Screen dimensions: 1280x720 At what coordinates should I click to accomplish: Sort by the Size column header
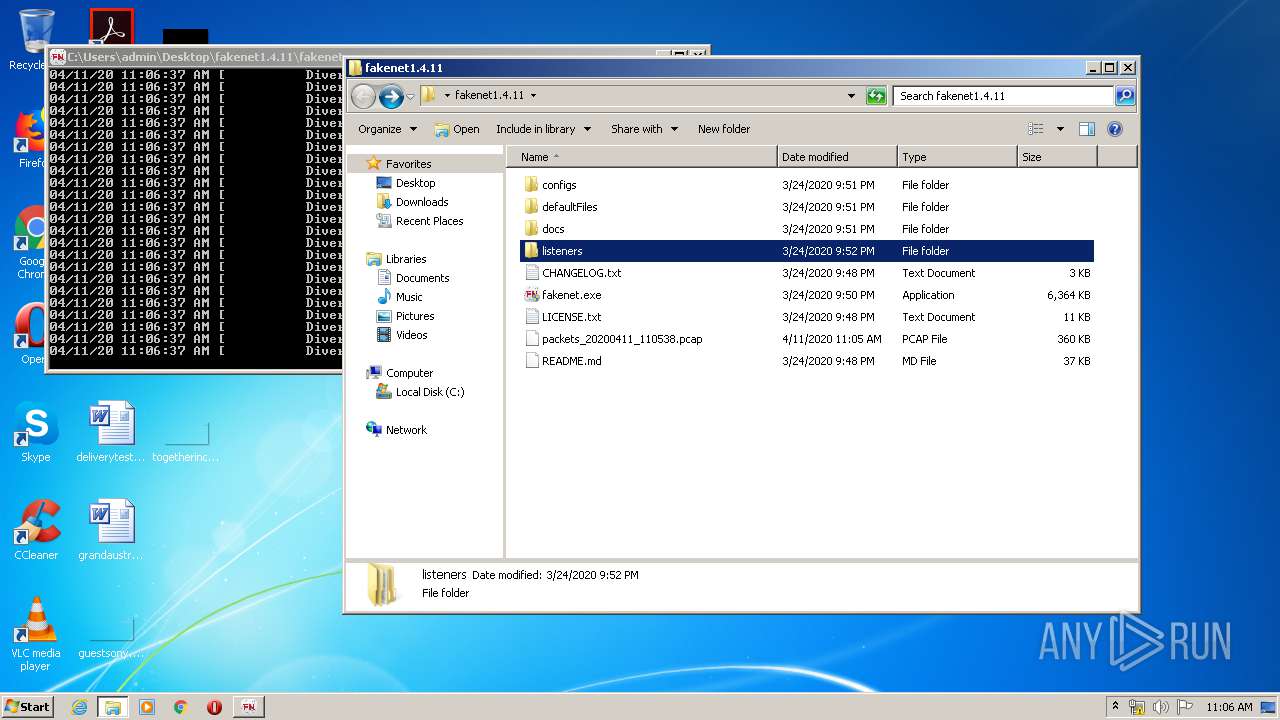tap(1057, 157)
